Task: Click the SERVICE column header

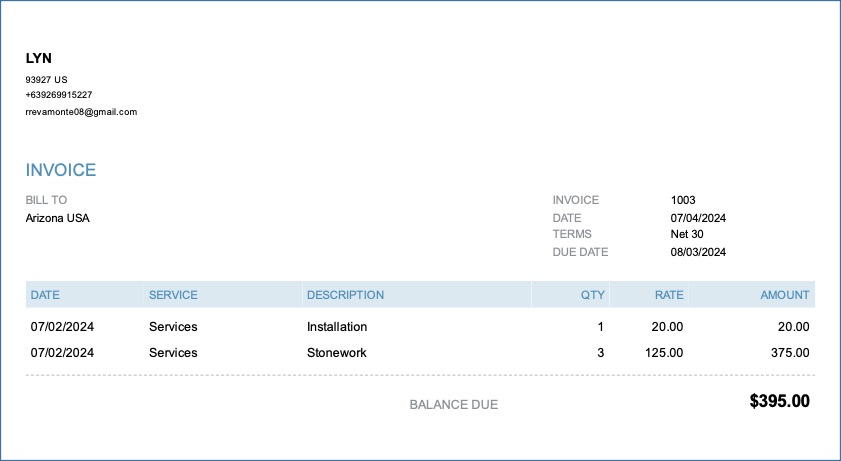Action: [173, 295]
